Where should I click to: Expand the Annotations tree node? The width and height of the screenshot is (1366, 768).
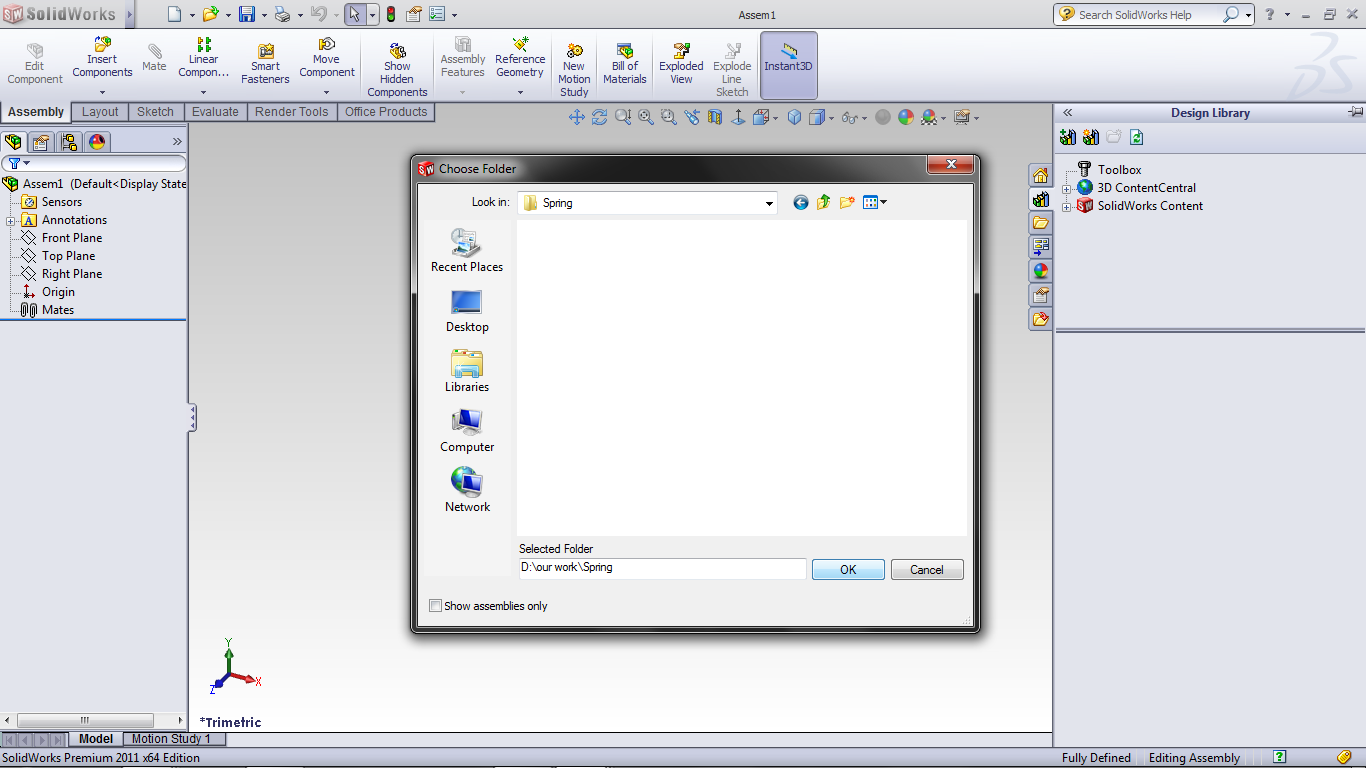[10, 220]
